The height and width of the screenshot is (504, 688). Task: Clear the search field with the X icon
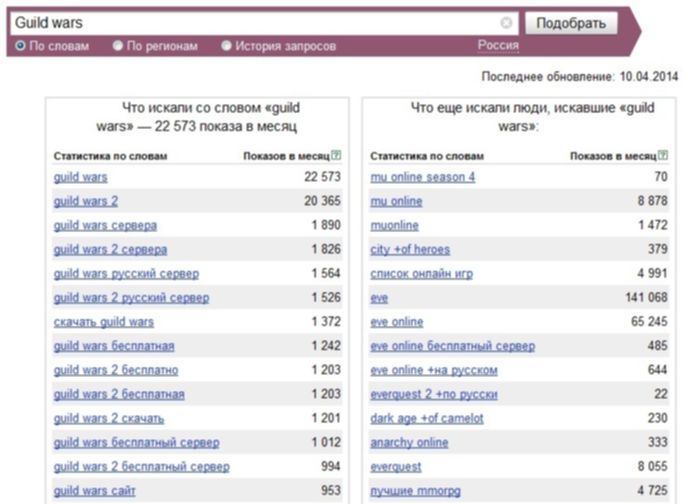coord(507,22)
